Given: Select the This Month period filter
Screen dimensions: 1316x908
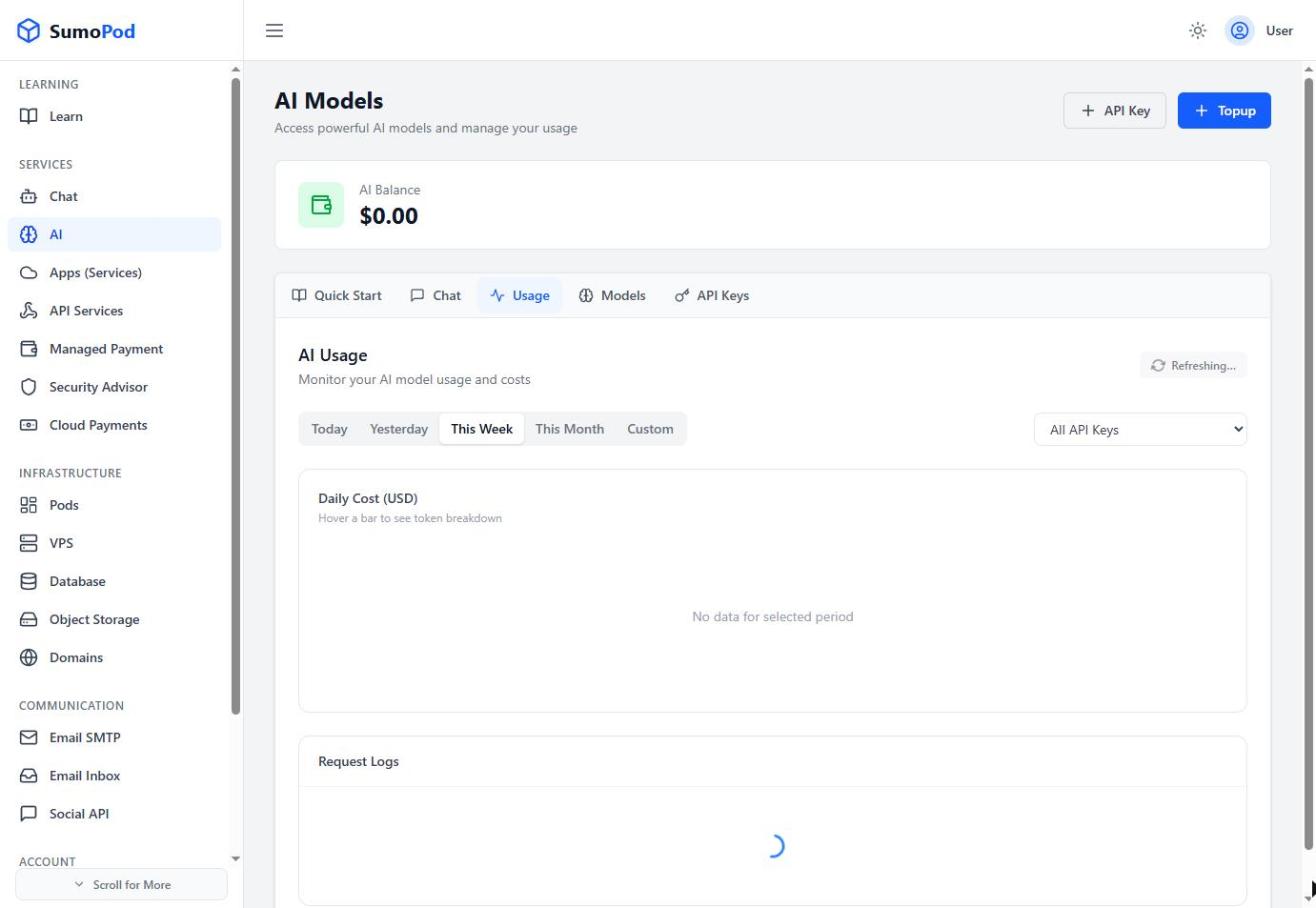Looking at the screenshot, I should point(570,429).
